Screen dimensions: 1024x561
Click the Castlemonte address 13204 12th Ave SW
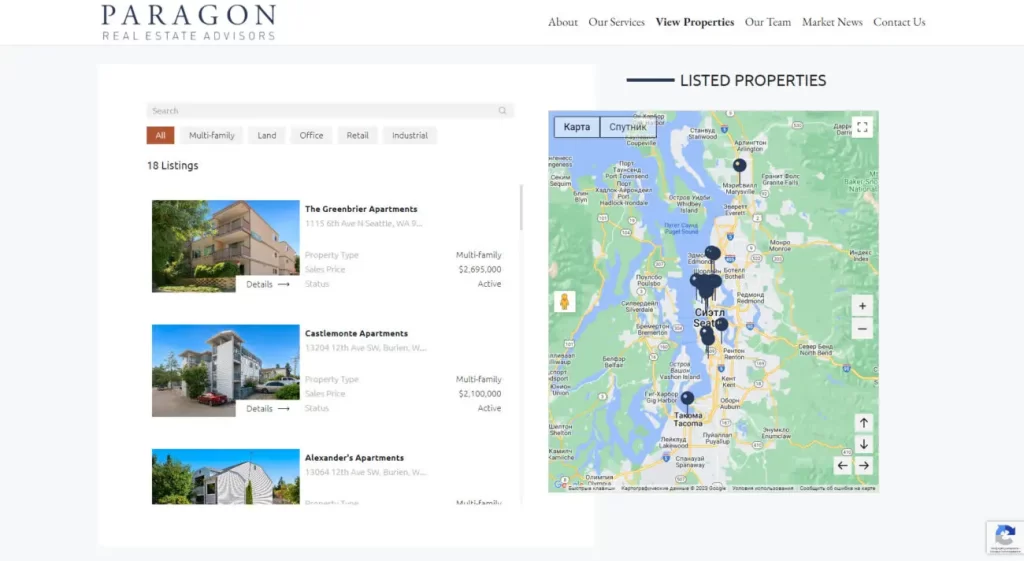pos(365,347)
